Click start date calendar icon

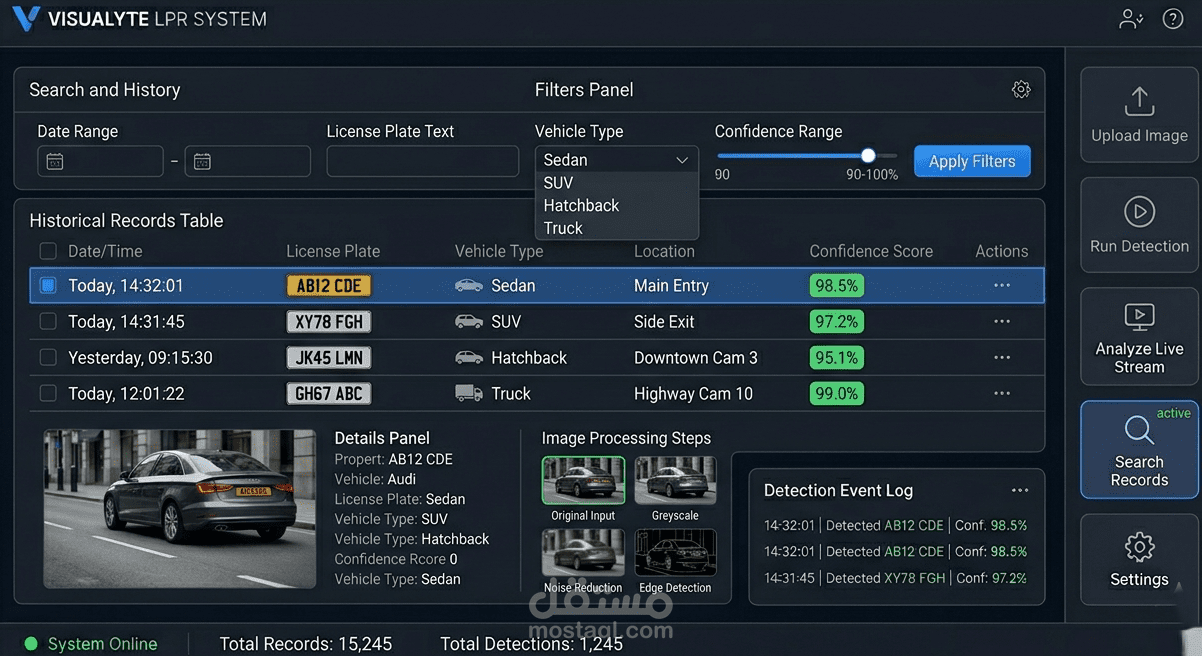click(x=55, y=161)
